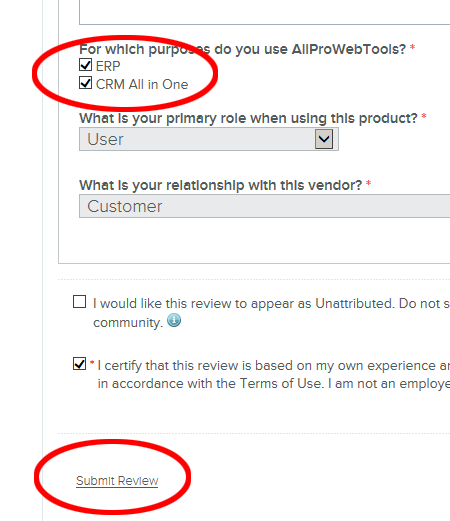Viewport: 450px width, 521px height.
Task: Uncheck the CRM All in One checkbox
Action: 86,83
